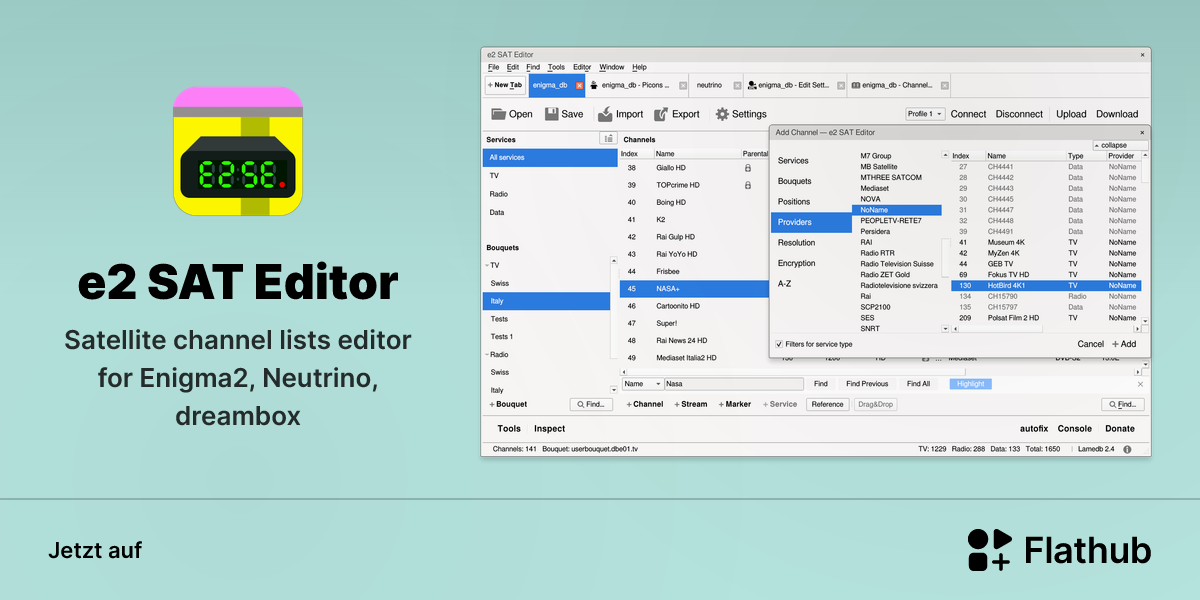Collapse the TV bouquet tree node
Viewport: 1200px width, 600px height.
pos(487,265)
